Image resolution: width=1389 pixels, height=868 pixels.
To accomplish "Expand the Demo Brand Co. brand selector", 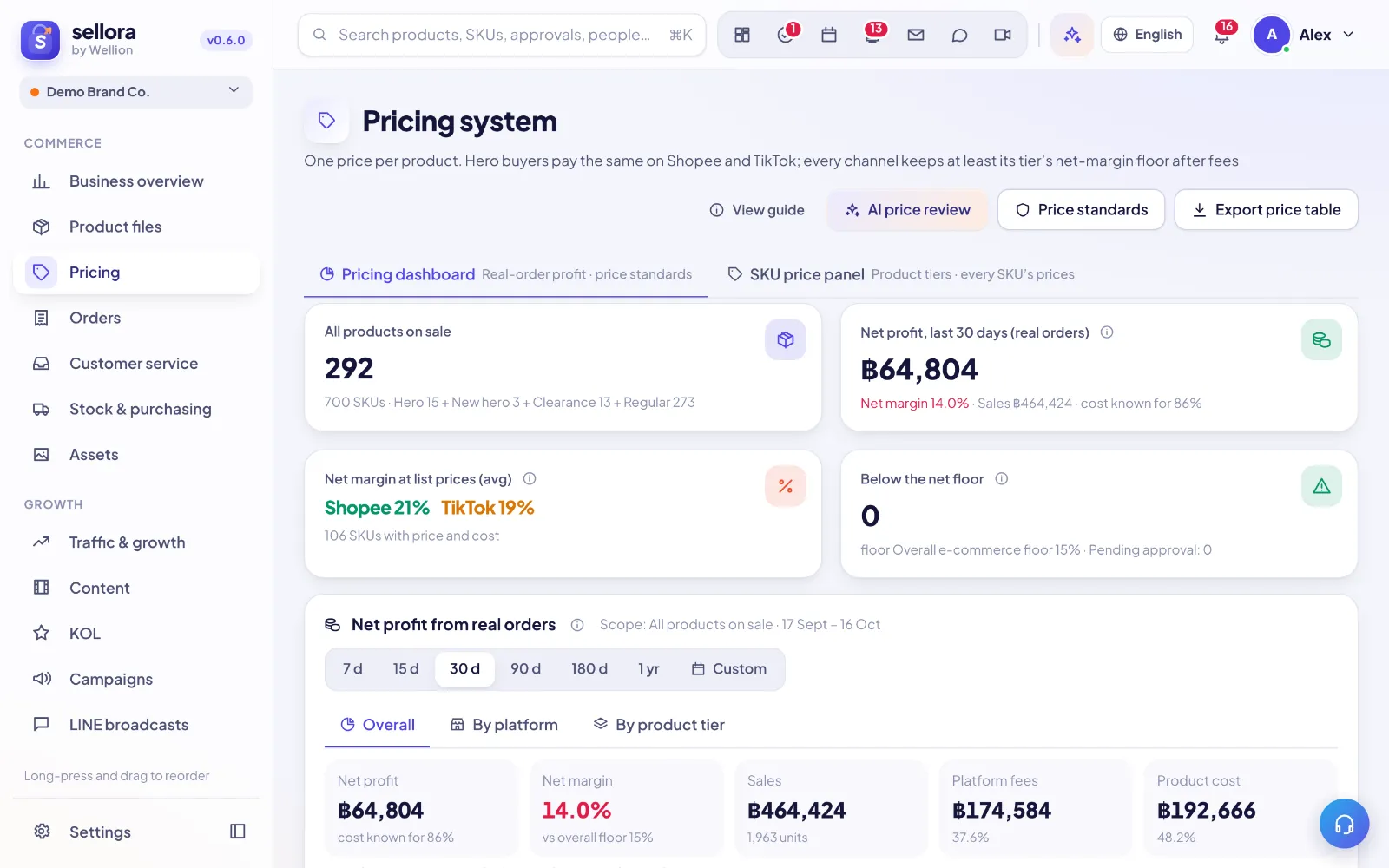I will click(136, 92).
